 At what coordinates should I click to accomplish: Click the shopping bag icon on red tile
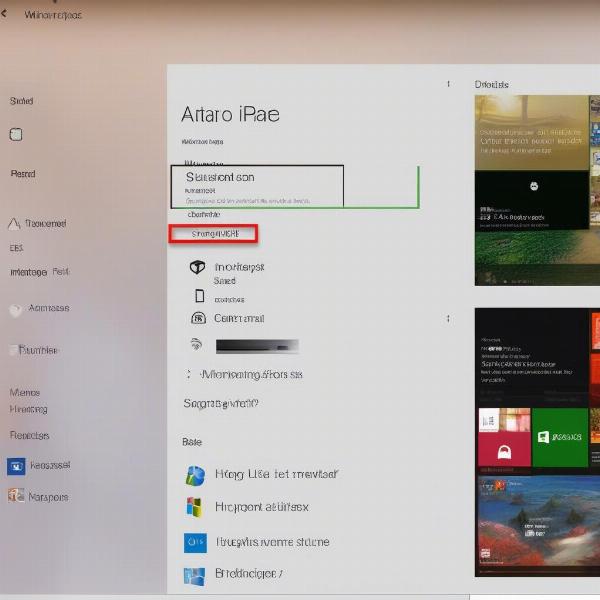[x=504, y=453]
